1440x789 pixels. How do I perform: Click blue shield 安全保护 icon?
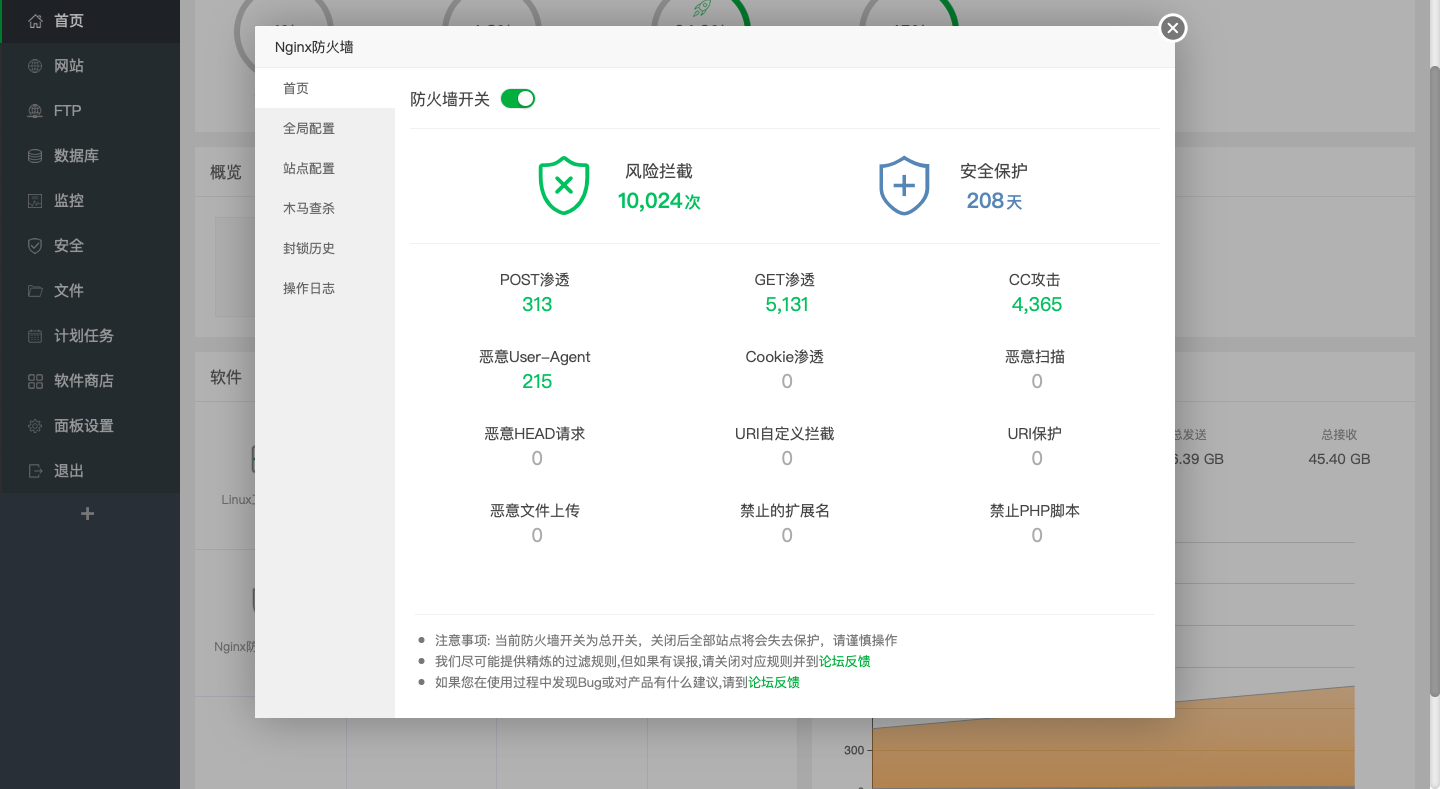tap(904, 185)
